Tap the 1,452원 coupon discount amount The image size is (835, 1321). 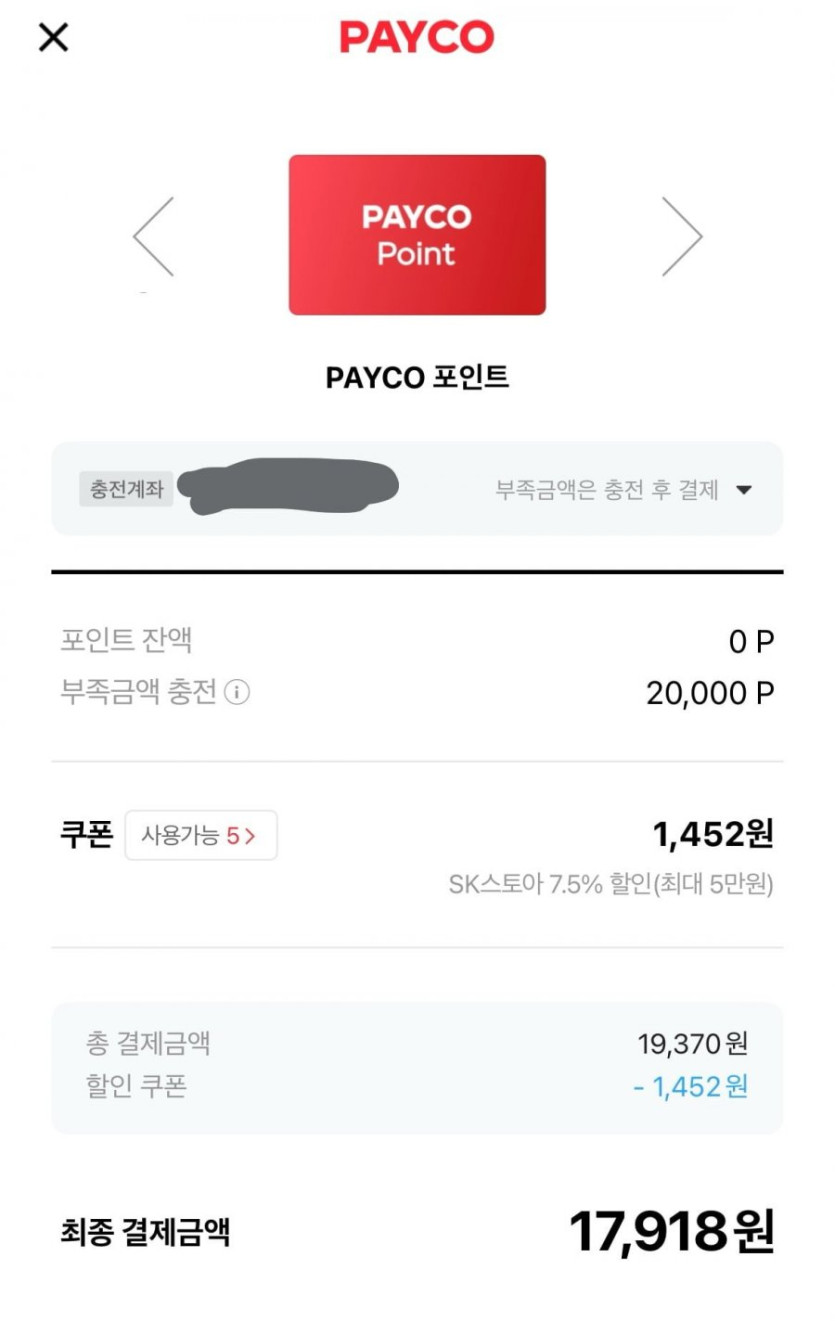point(713,834)
